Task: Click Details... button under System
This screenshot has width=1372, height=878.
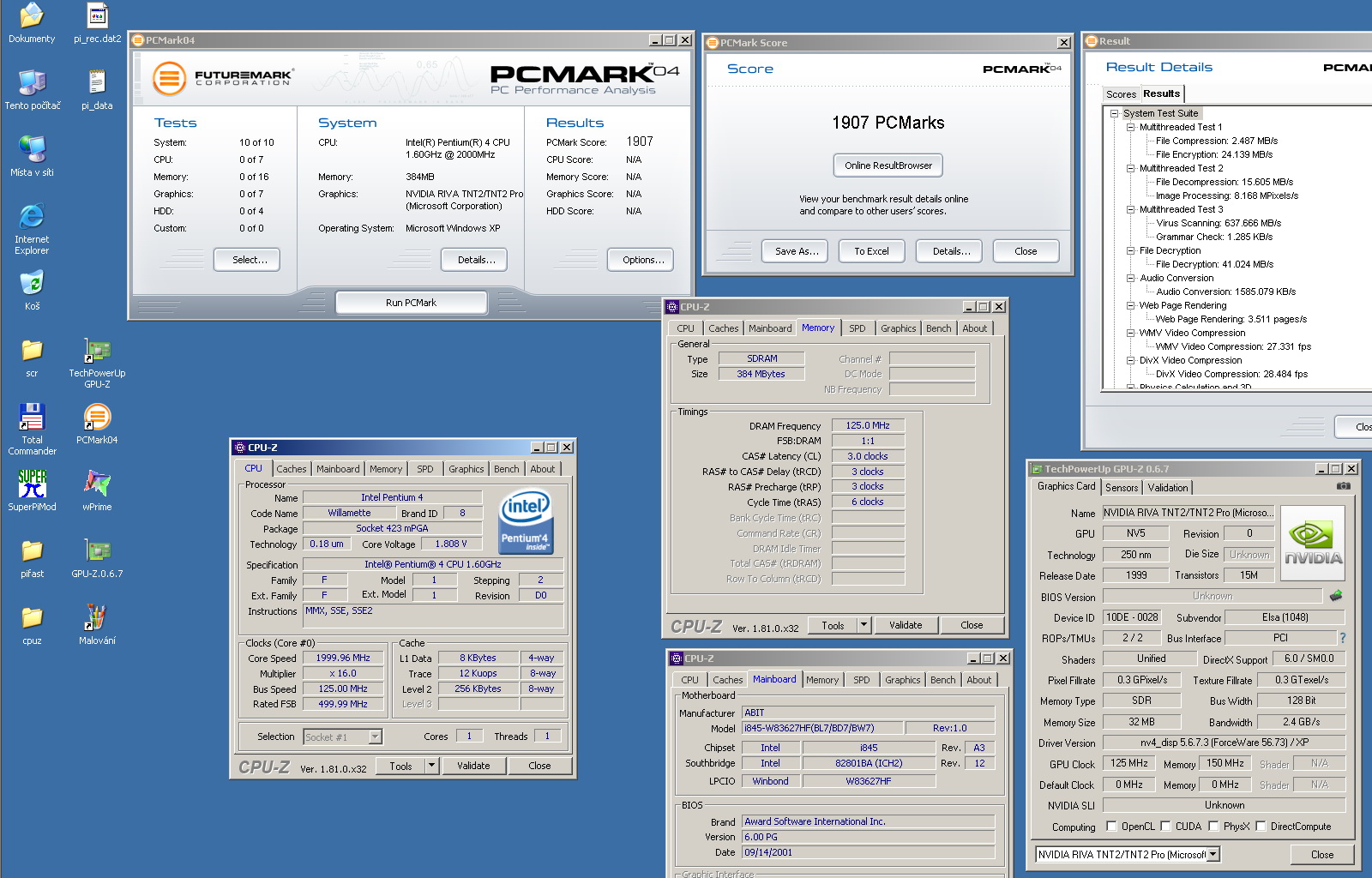Action: (476, 260)
